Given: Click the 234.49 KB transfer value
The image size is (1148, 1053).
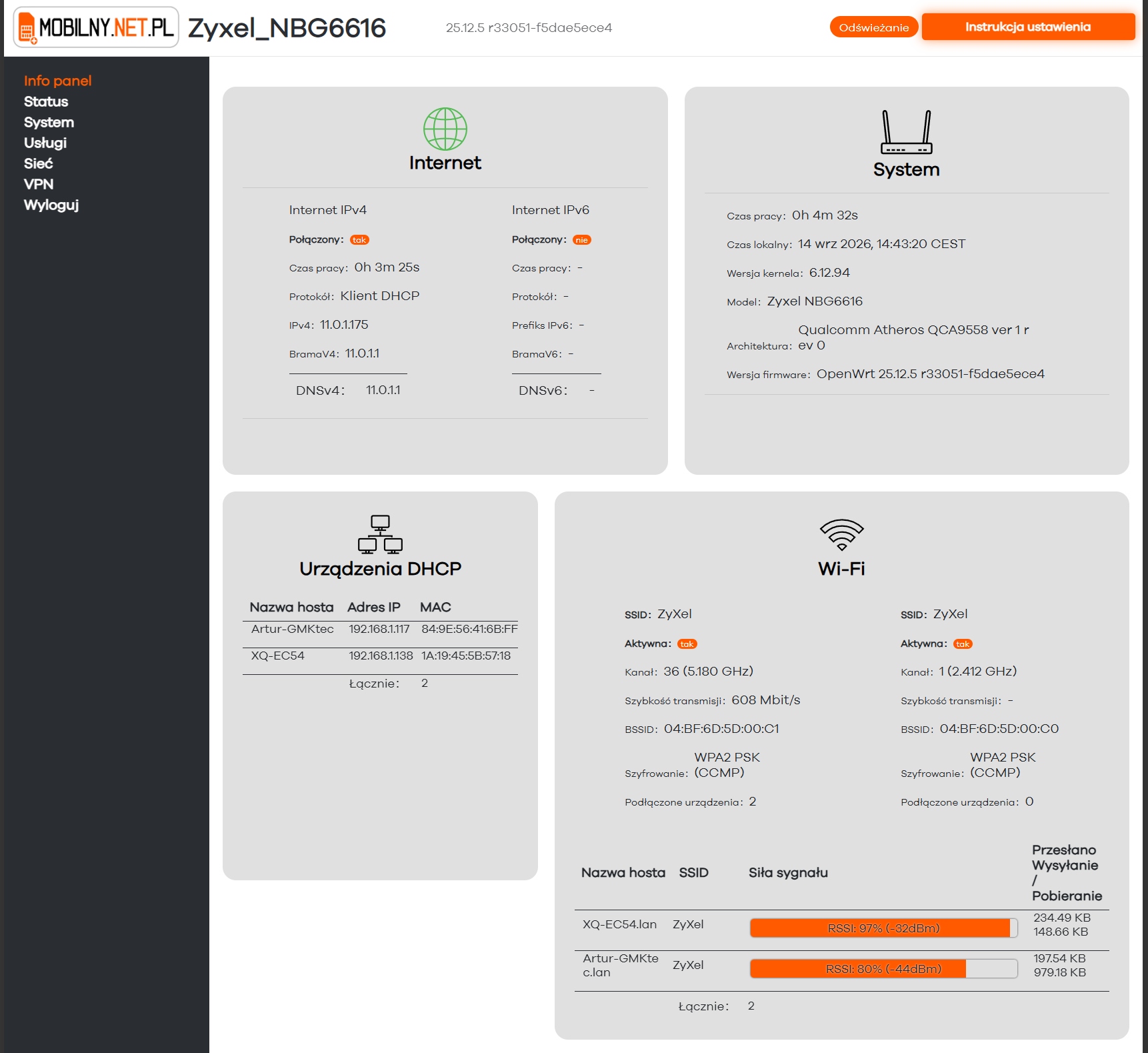Looking at the screenshot, I should click(x=1062, y=918).
